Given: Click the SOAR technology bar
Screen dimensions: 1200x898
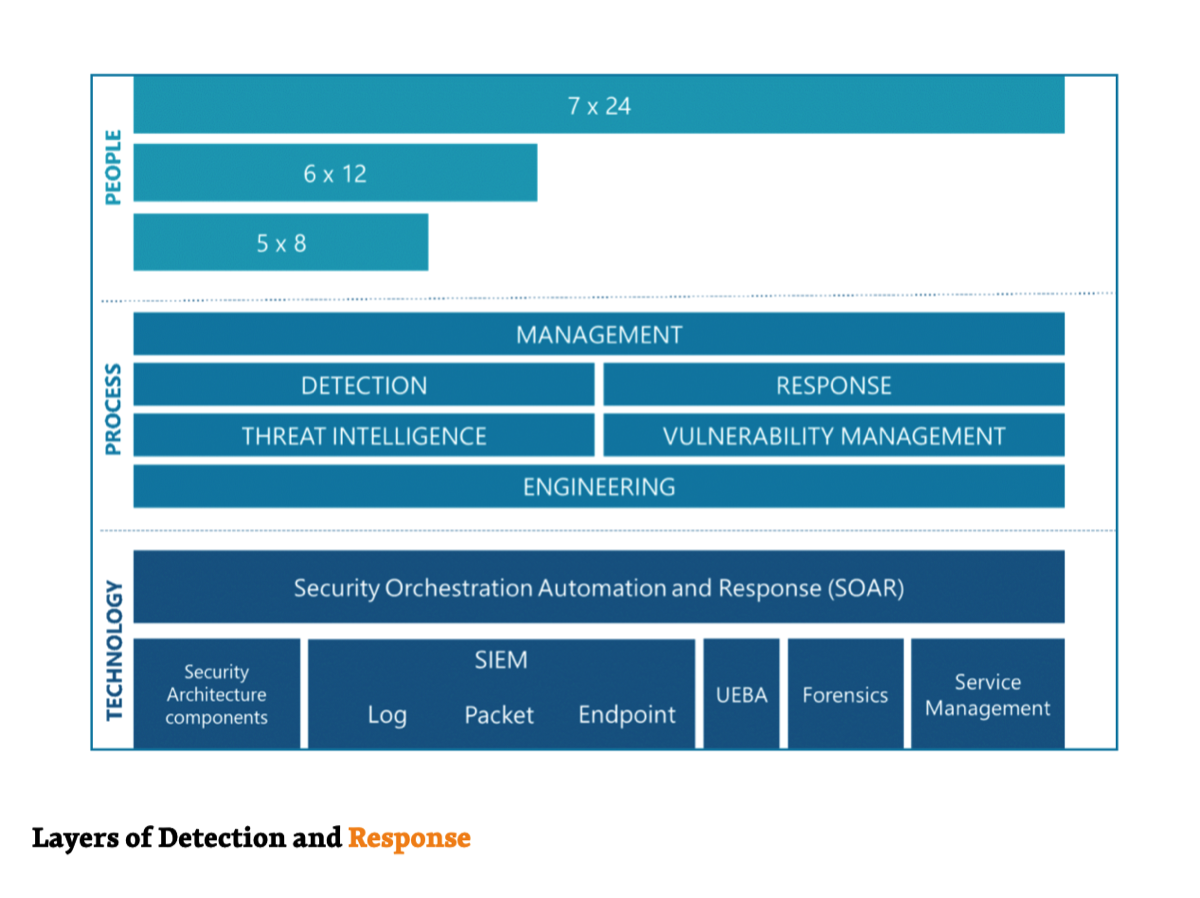Looking at the screenshot, I should [x=598, y=587].
